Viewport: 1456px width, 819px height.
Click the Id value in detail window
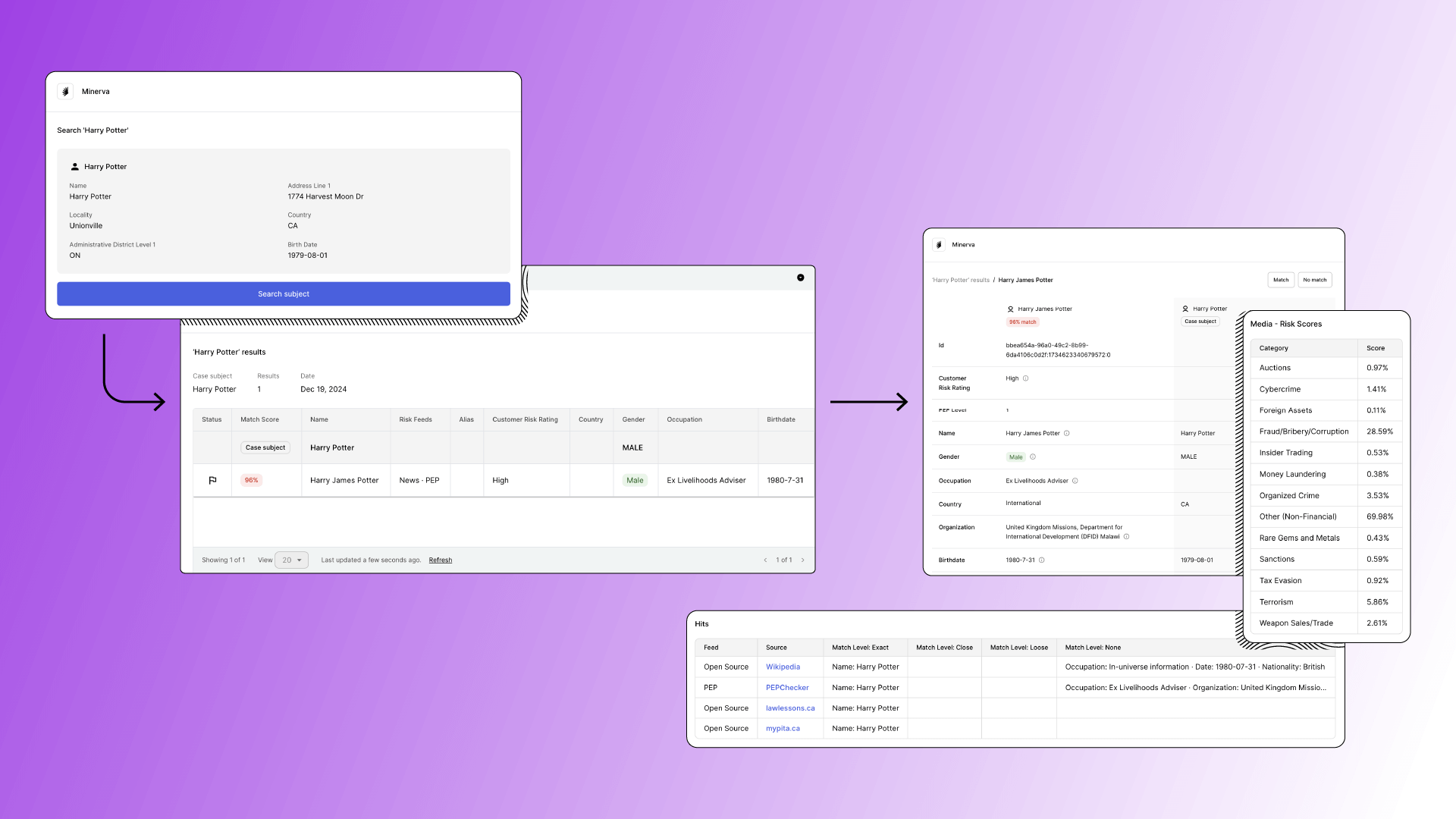click(x=1058, y=350)
